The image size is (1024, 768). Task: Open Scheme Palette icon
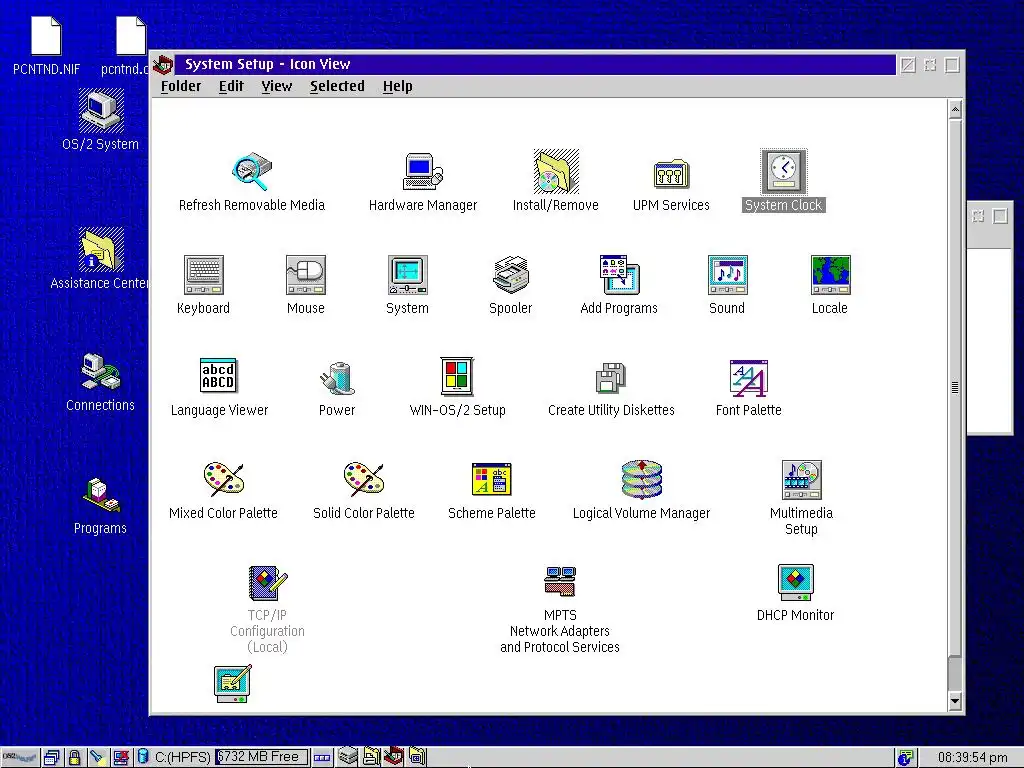[491, 479]
